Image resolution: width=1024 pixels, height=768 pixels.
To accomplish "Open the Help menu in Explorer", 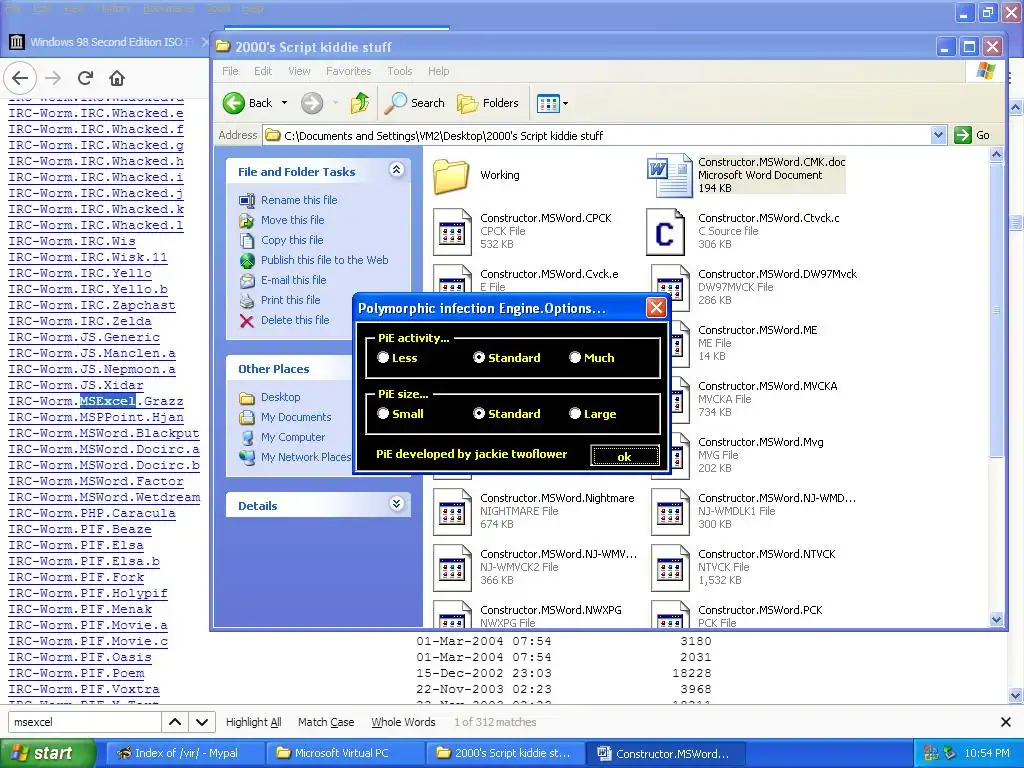I will click(438, 71).
